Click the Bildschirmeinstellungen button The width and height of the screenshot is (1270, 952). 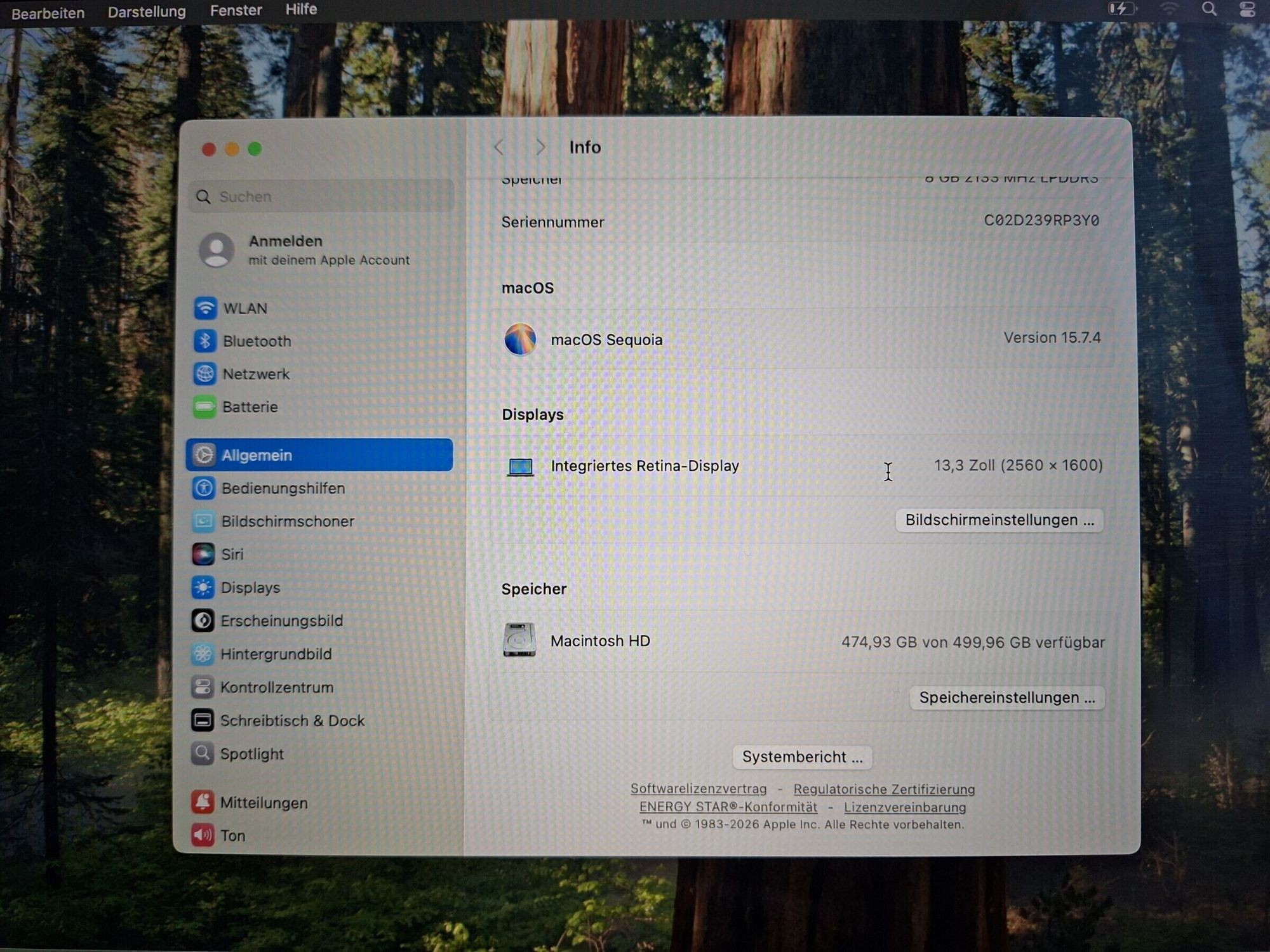point(999,520)
